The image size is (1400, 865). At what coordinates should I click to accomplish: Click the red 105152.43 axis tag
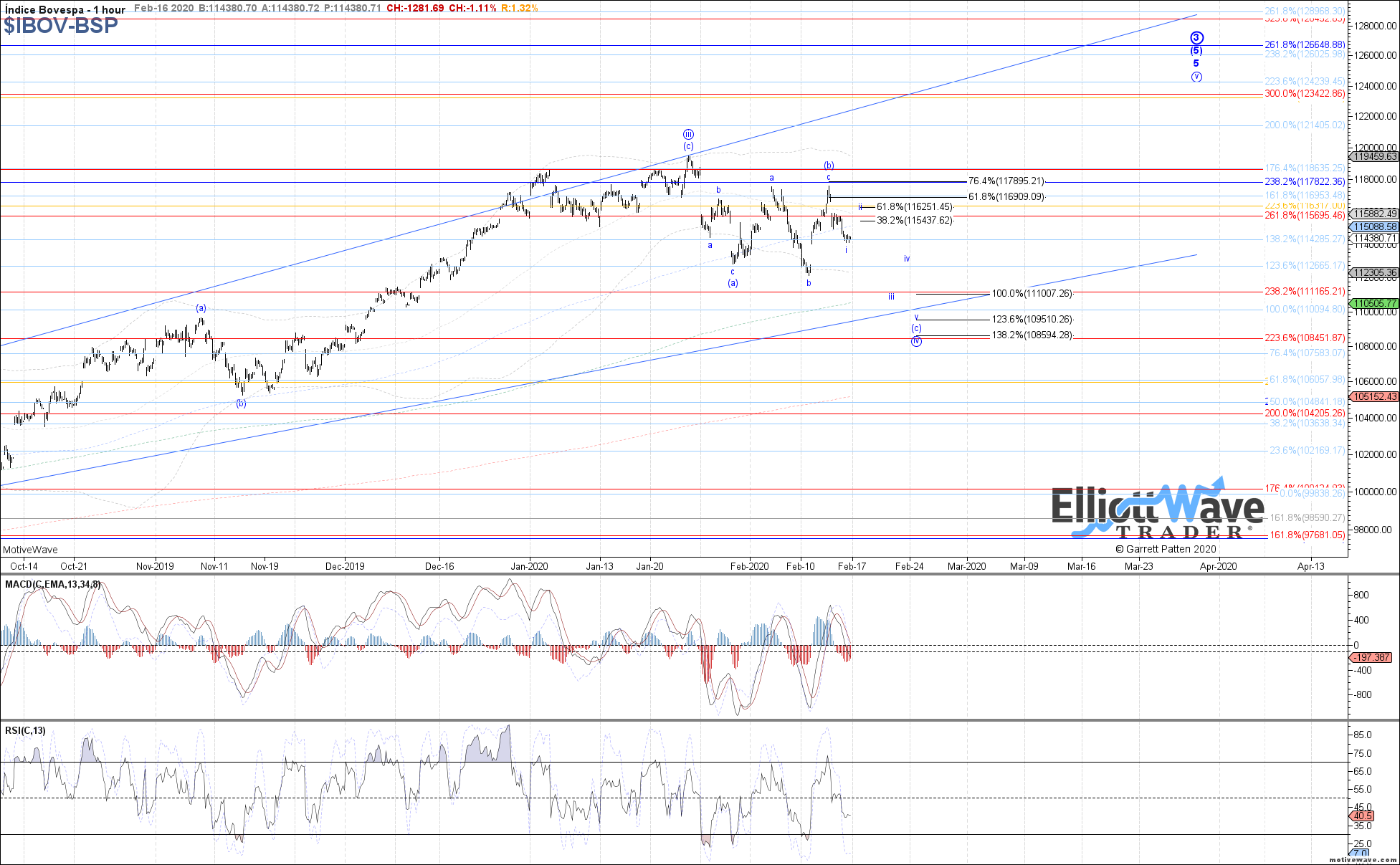(1376, 396)
